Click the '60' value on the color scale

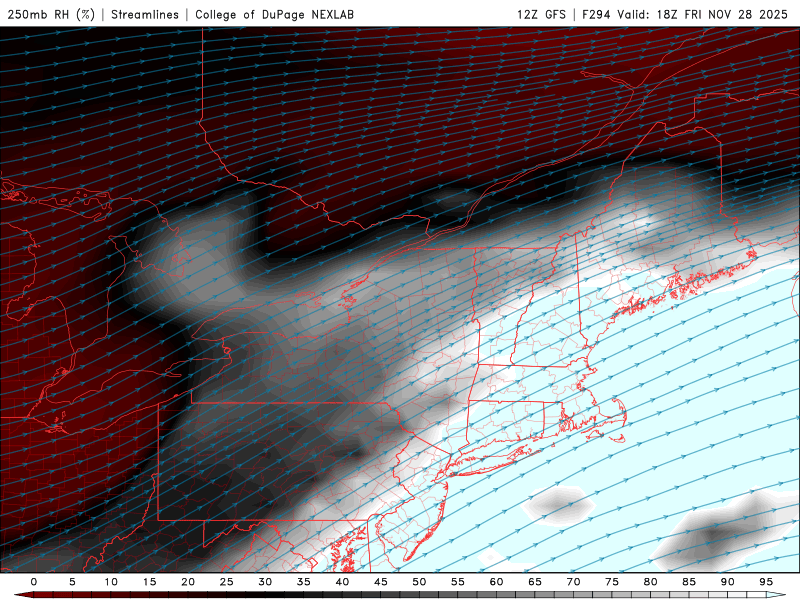[x=496, y=582]
